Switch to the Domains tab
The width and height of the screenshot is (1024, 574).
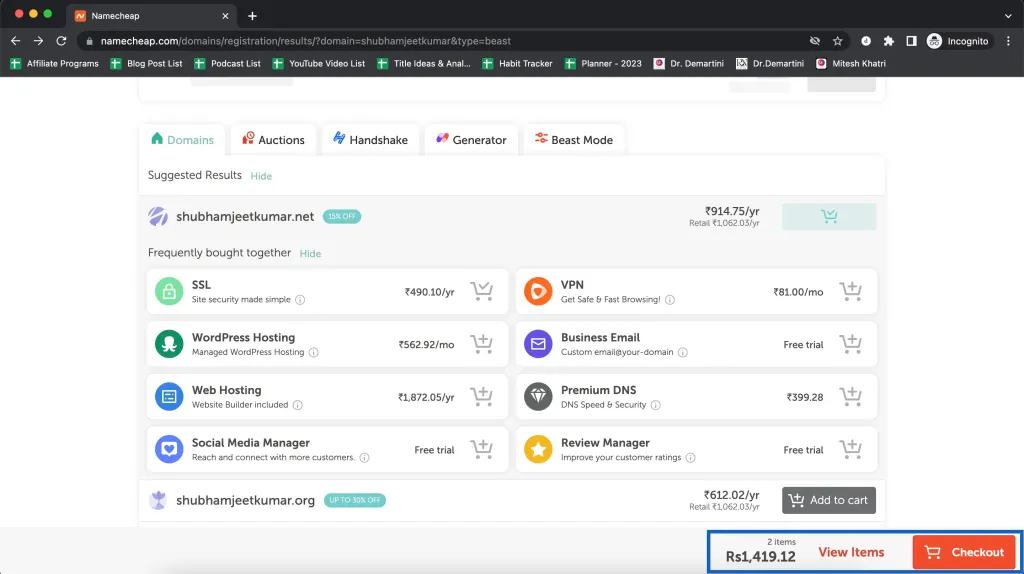(182, 140)
